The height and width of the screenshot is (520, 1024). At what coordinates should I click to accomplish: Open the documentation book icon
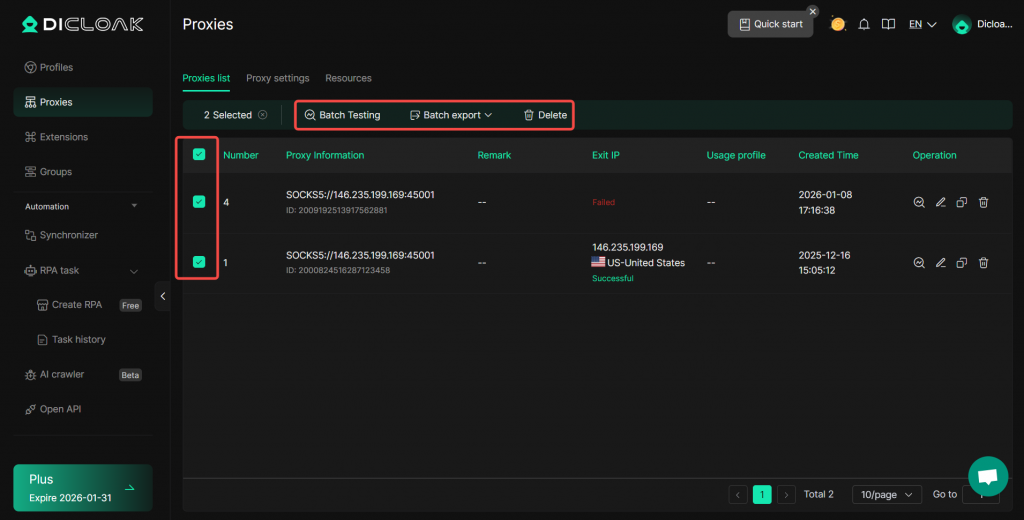coord(887,24)
